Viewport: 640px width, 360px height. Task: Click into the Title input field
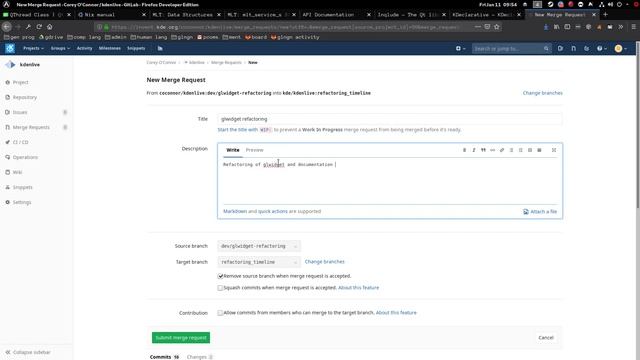pyautogui.click(x=390, y=119)
